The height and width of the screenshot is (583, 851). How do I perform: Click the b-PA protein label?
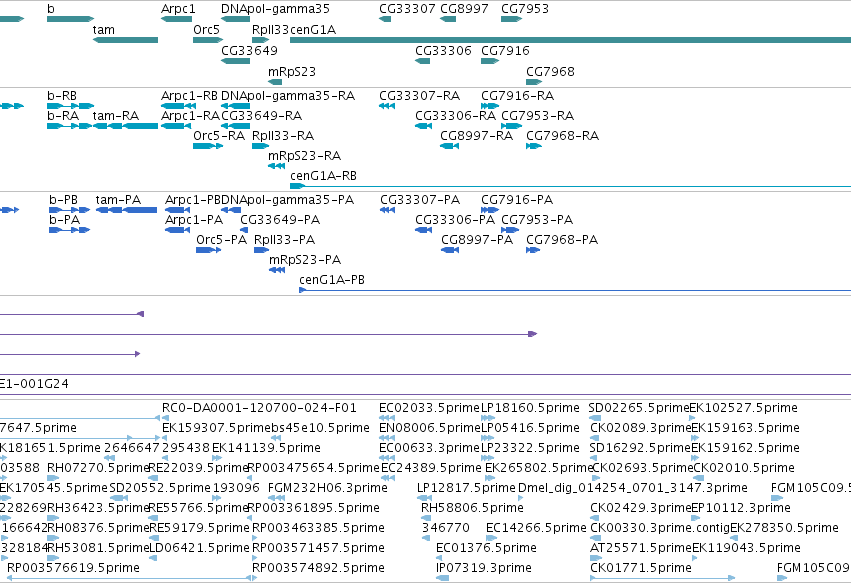pyautogui.click(x=65, y=220)
